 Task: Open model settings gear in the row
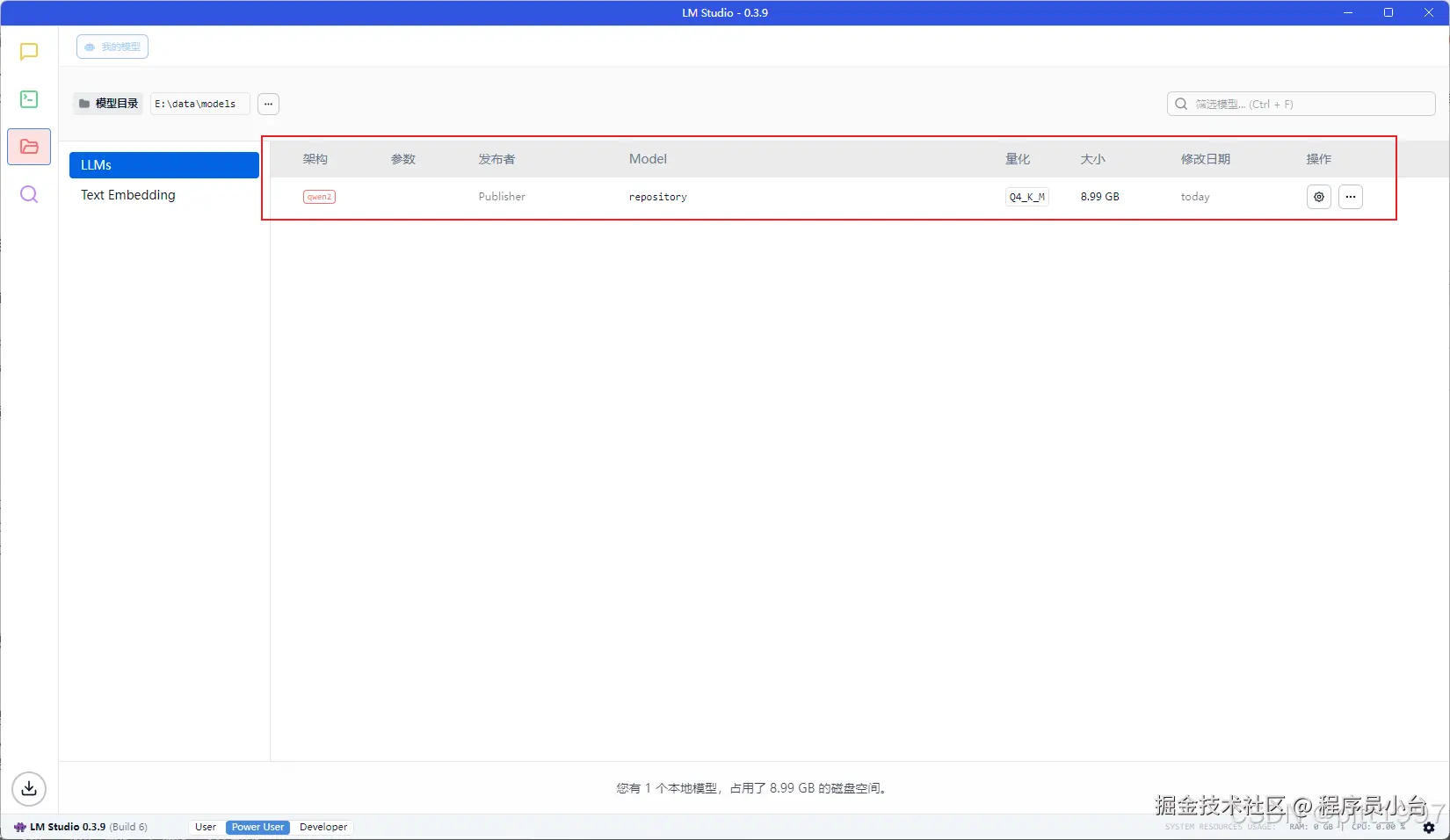pos(1318,197)
